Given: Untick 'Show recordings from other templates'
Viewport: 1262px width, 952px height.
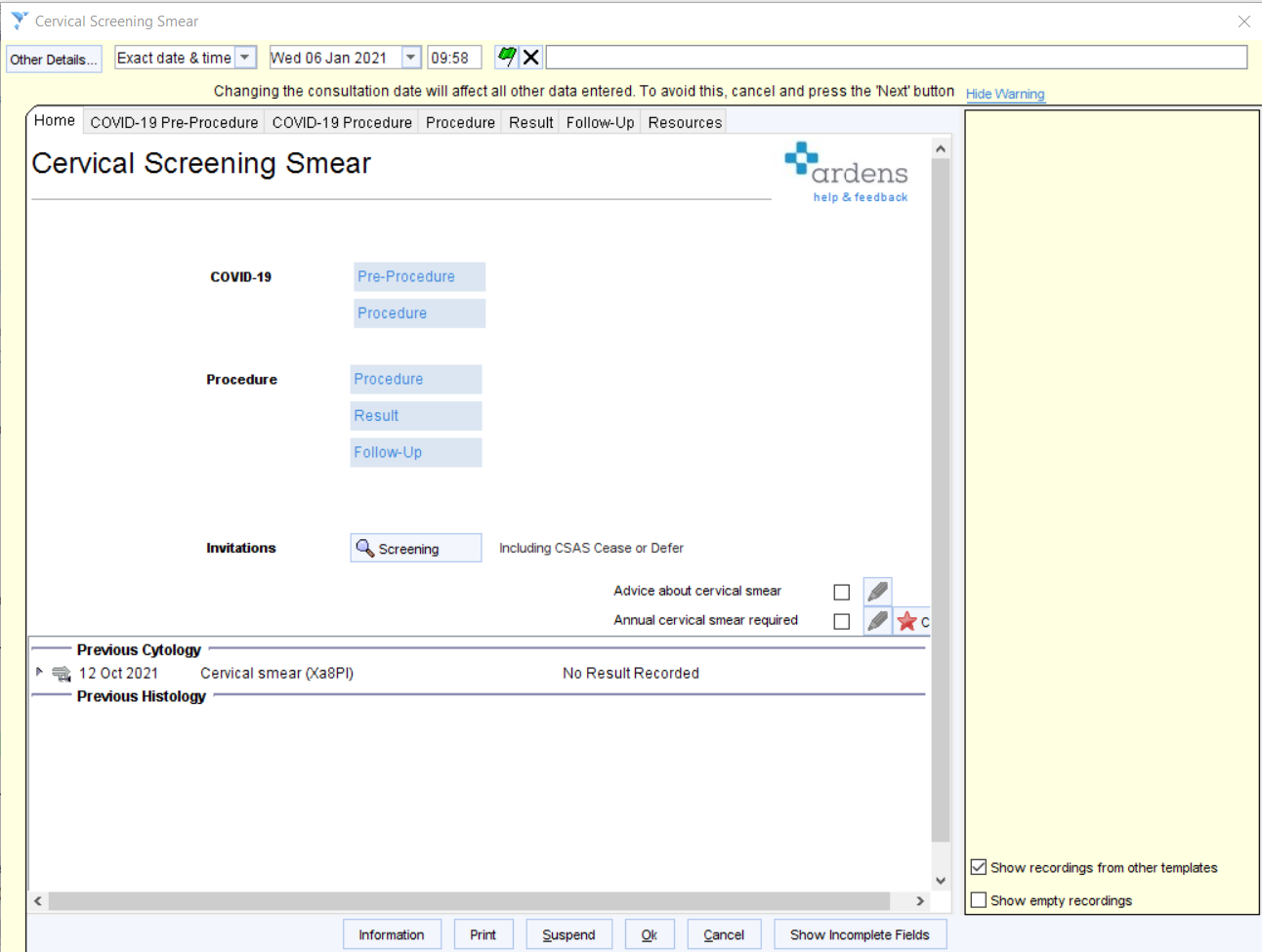Looking at the screenshot, I should (x=979, y=867).
